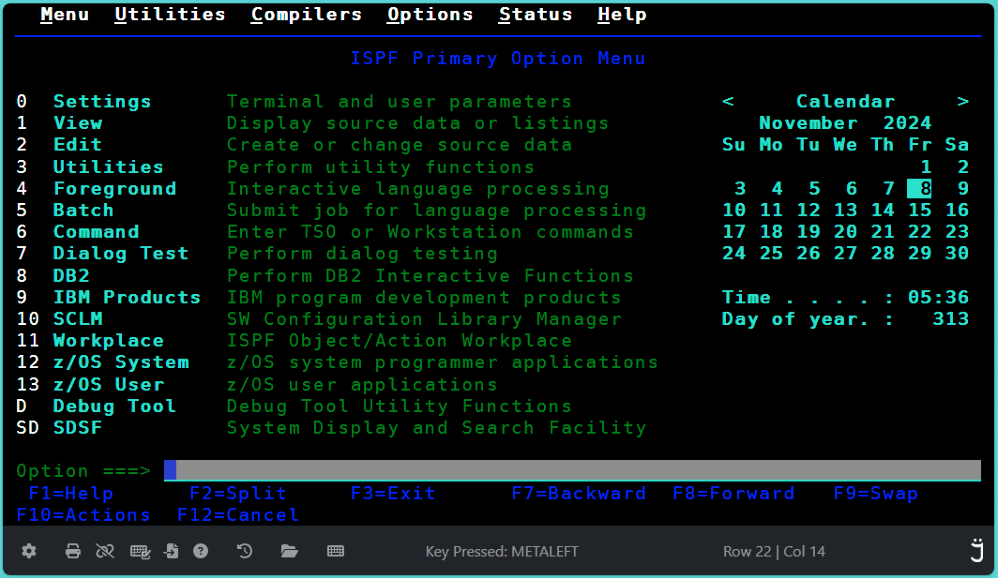Select the IBM Products option

coord(127,297)
